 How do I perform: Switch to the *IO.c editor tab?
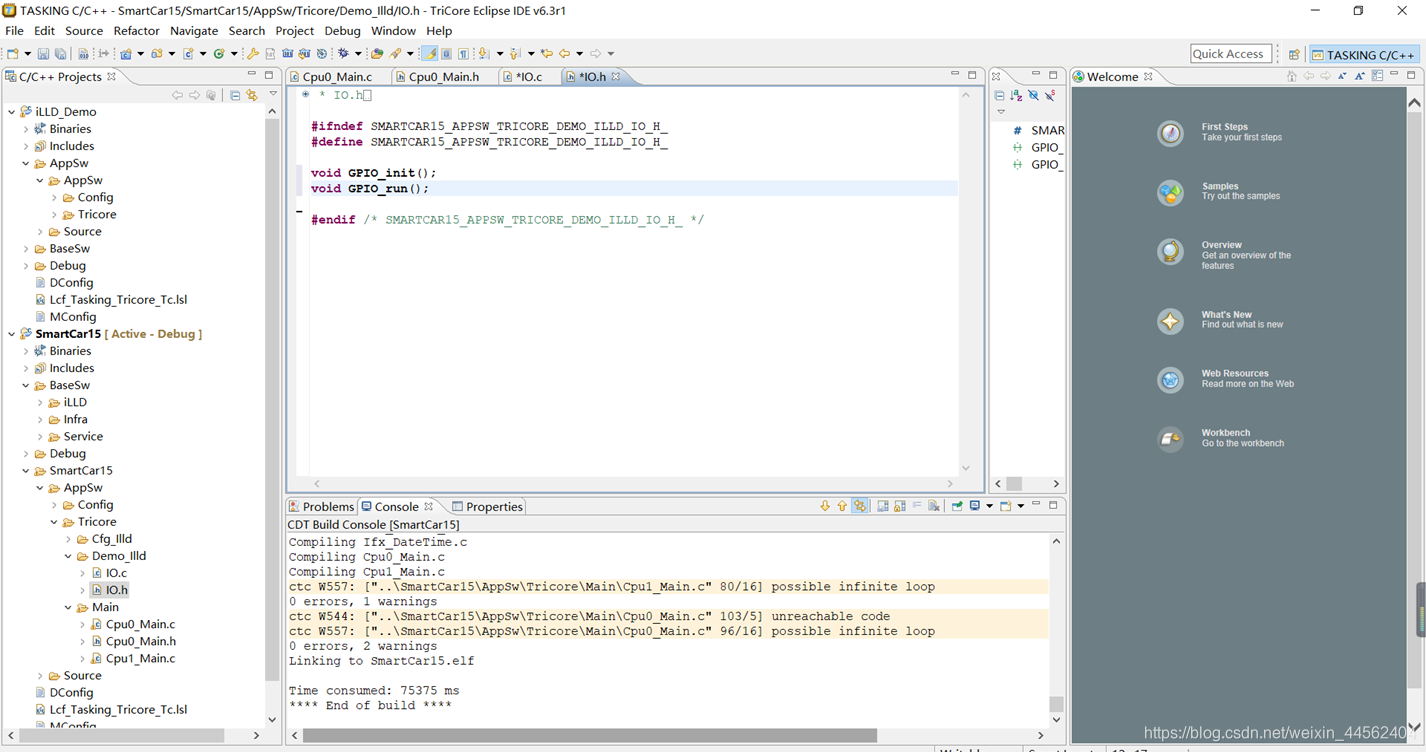click(528, 77)
